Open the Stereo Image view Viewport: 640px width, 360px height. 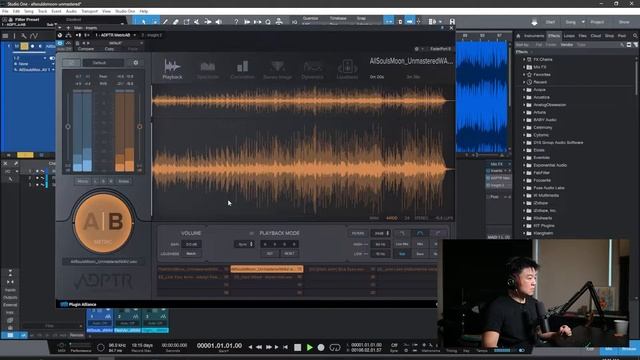277,69
